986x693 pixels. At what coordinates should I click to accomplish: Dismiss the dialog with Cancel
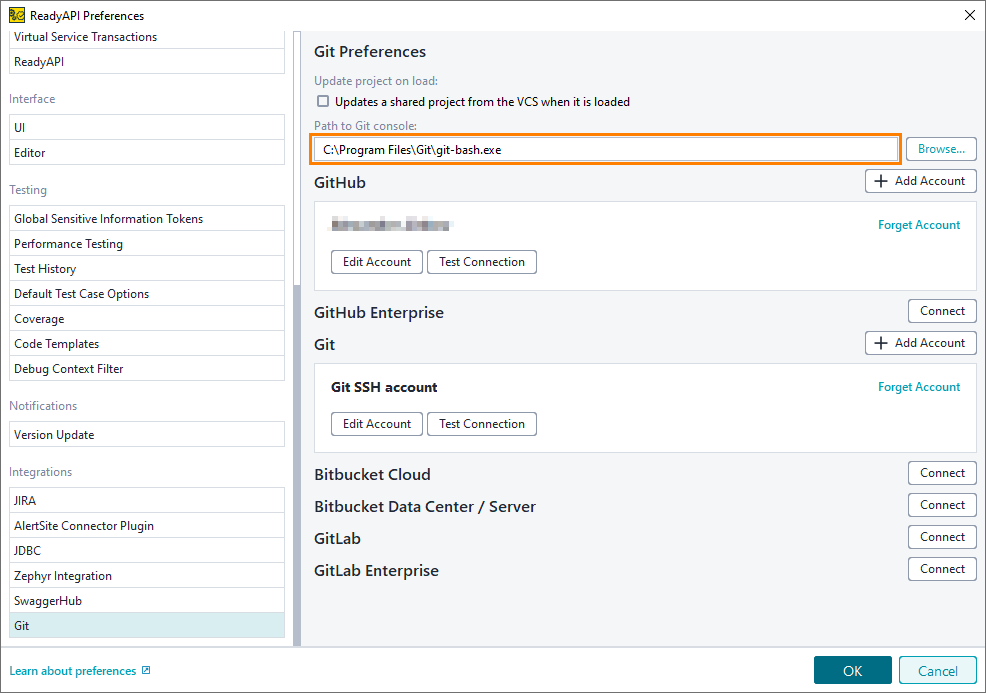(x=937, y=670)
